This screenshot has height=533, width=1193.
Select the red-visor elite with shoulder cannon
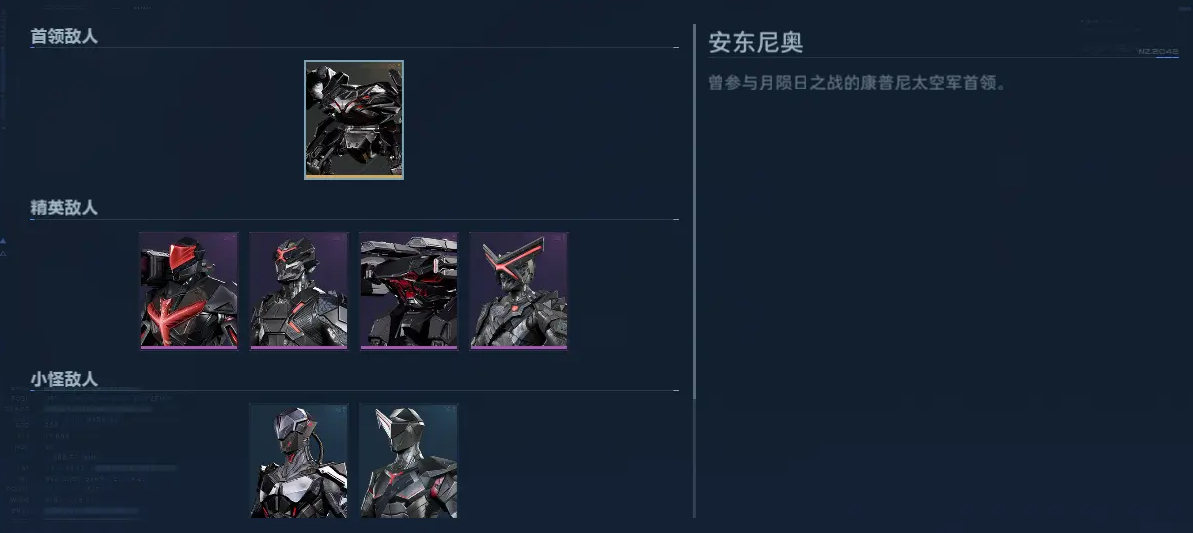click(x=189, y=290)
